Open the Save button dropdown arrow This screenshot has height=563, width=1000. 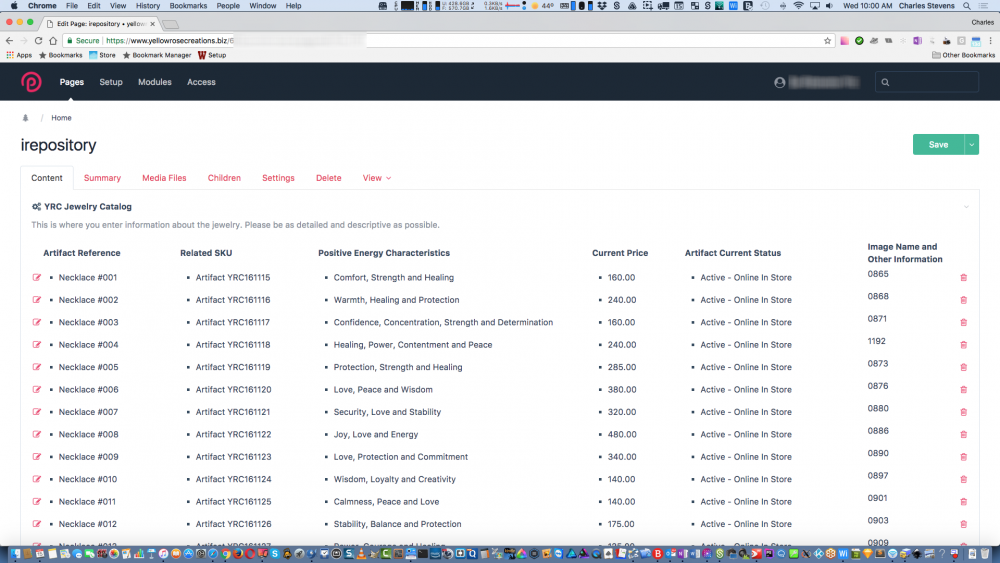point(971,145)
